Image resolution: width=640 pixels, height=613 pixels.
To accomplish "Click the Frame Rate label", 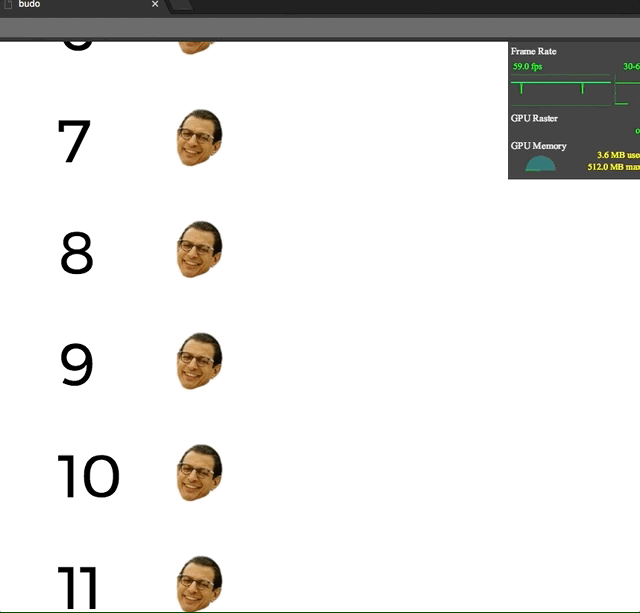I will (x=533, y=51).
